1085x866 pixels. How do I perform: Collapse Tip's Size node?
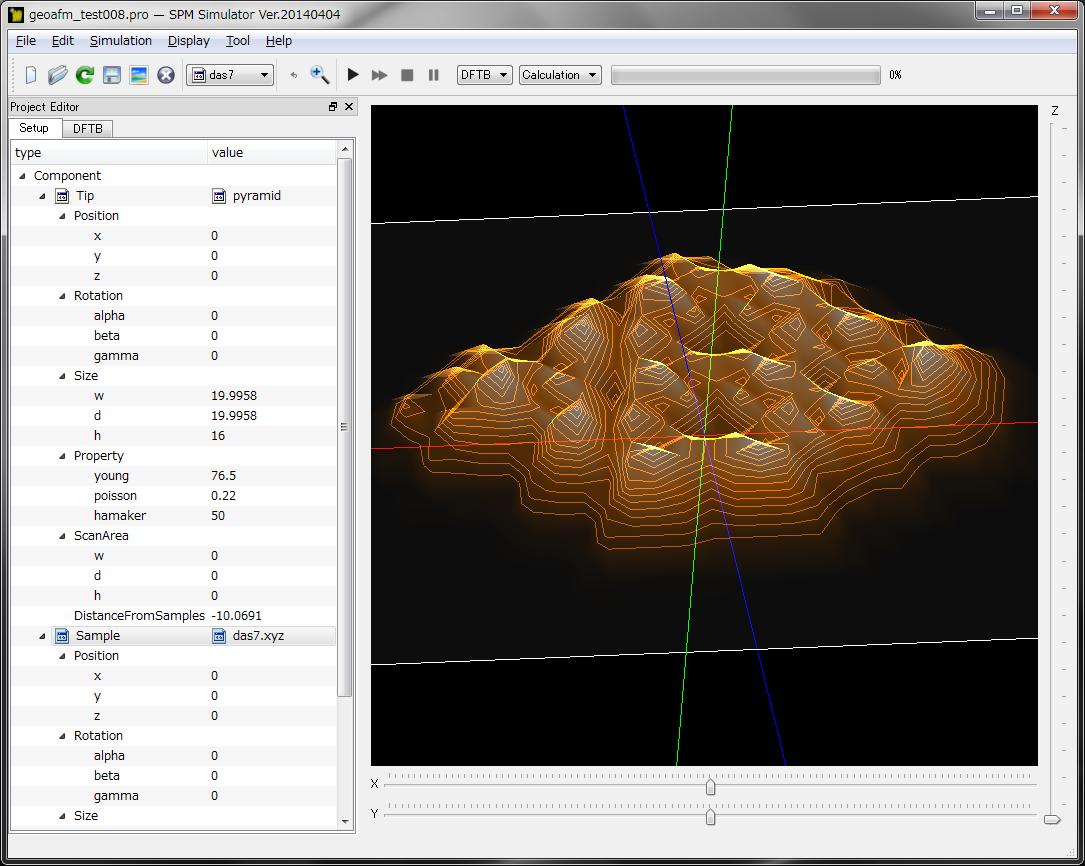coord(62,376)
